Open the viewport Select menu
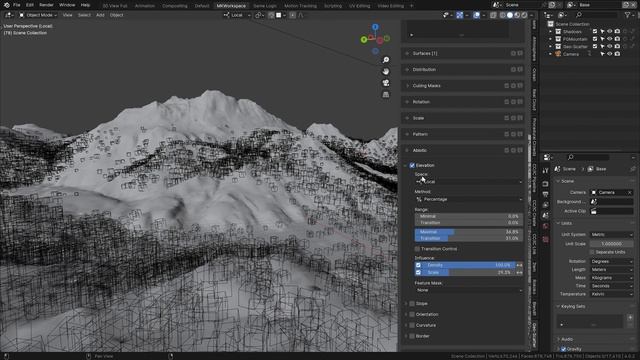Screen dimensions: 640x360 (84, 15)
